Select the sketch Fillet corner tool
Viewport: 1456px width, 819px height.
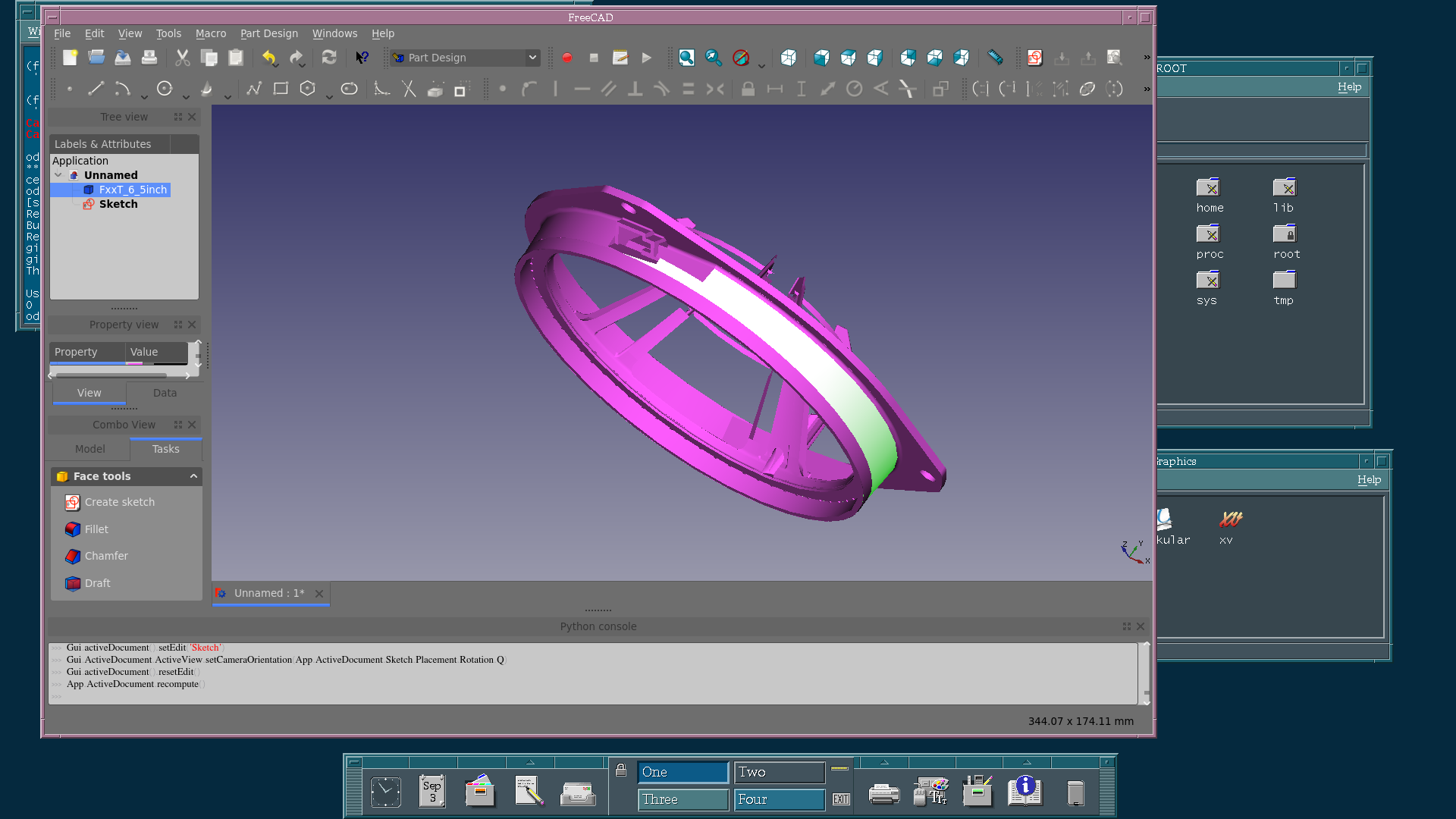[x=382, y=89]
